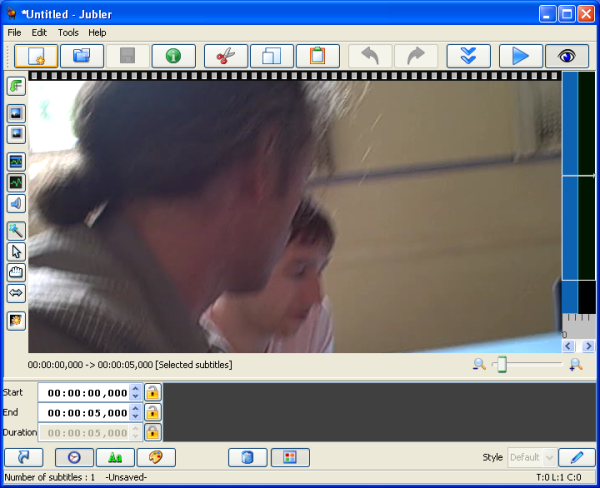Viewport: 600px width, 488px height.
Task: Toggle the speaker audio button
Action: tap(16, 204)
